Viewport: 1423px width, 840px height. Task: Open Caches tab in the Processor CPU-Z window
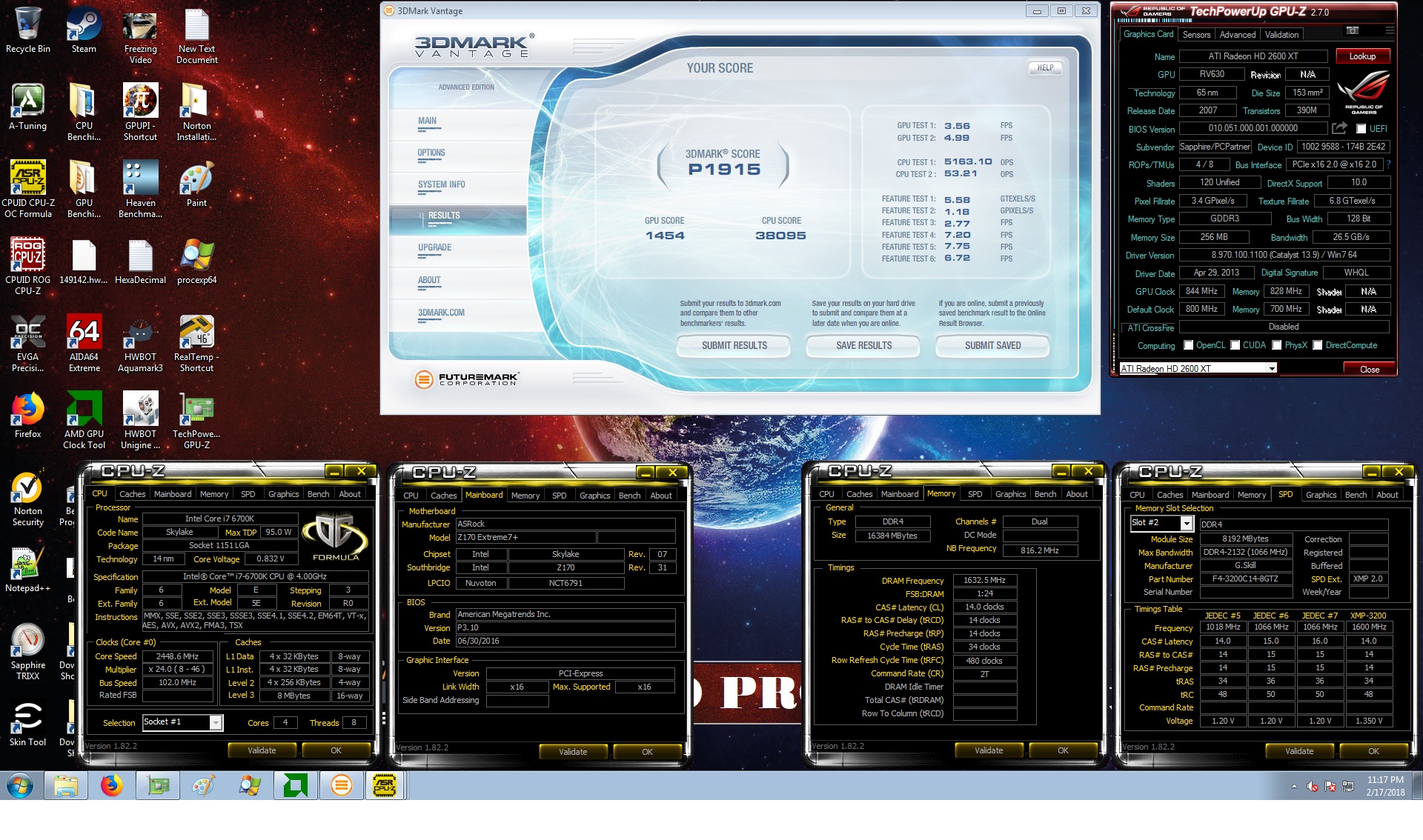click(133, 493)
